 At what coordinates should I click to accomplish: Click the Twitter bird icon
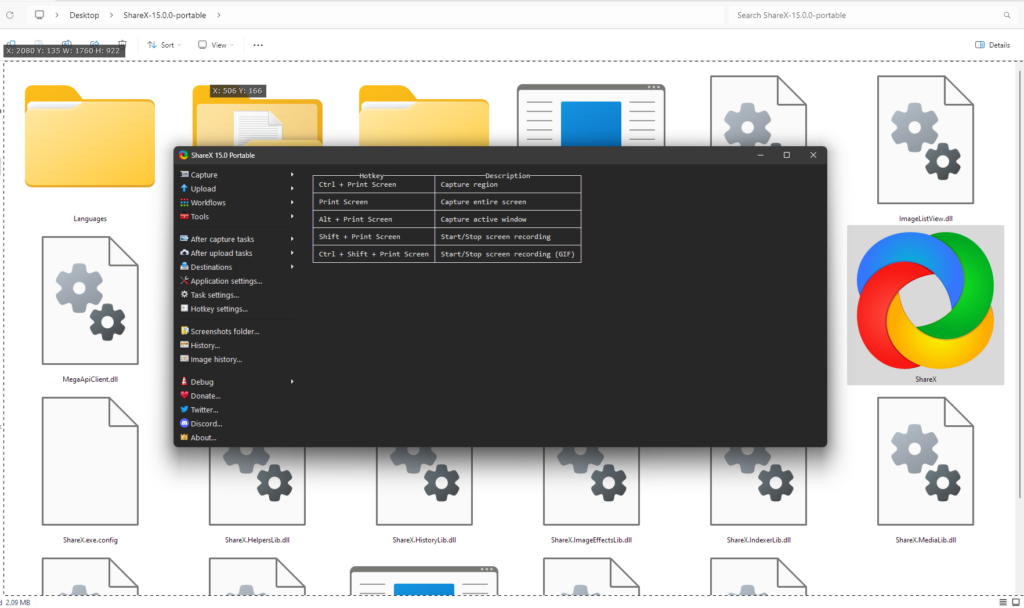coord(184,410)
